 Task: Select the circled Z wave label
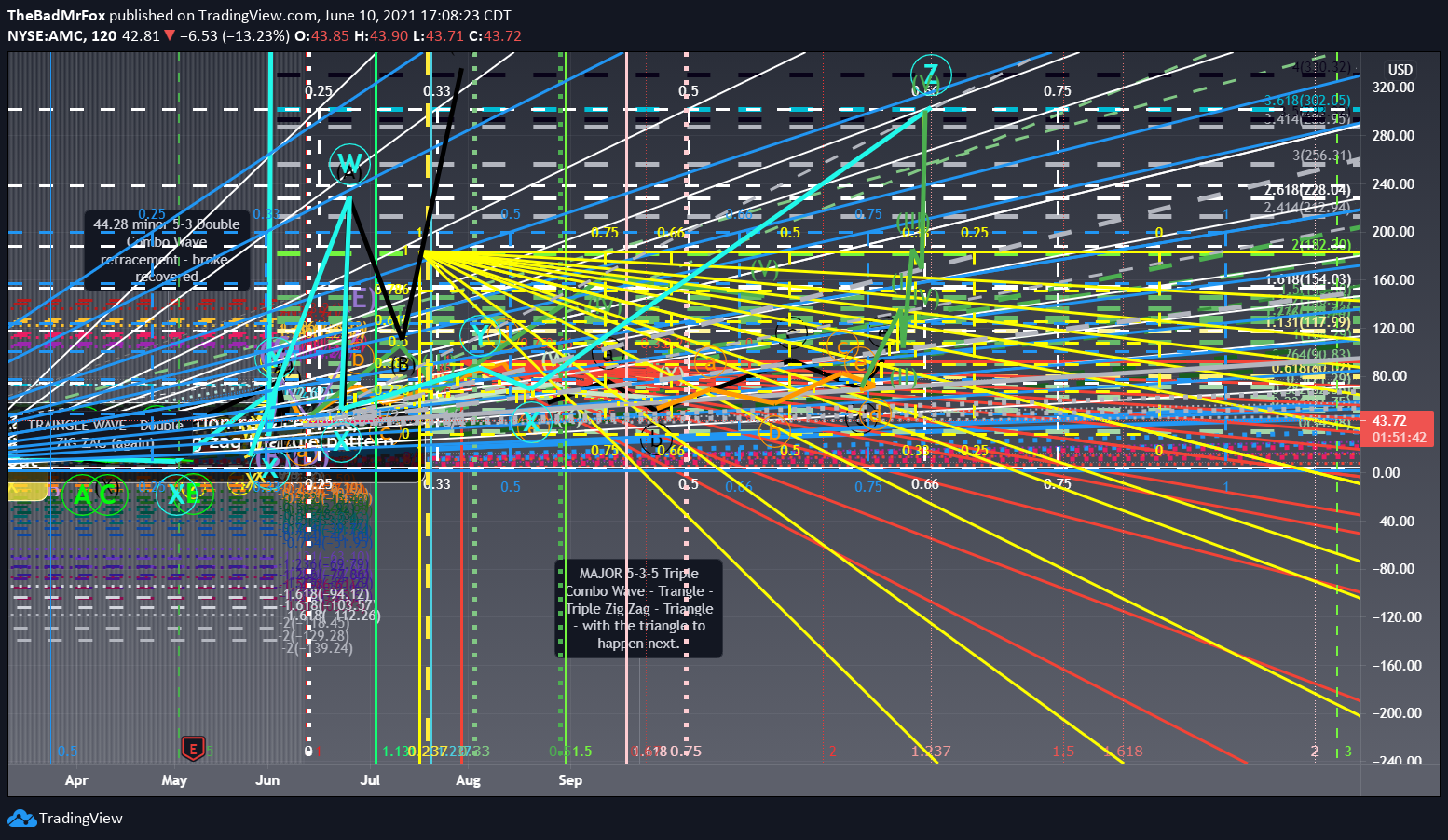[x=930, y=75]
